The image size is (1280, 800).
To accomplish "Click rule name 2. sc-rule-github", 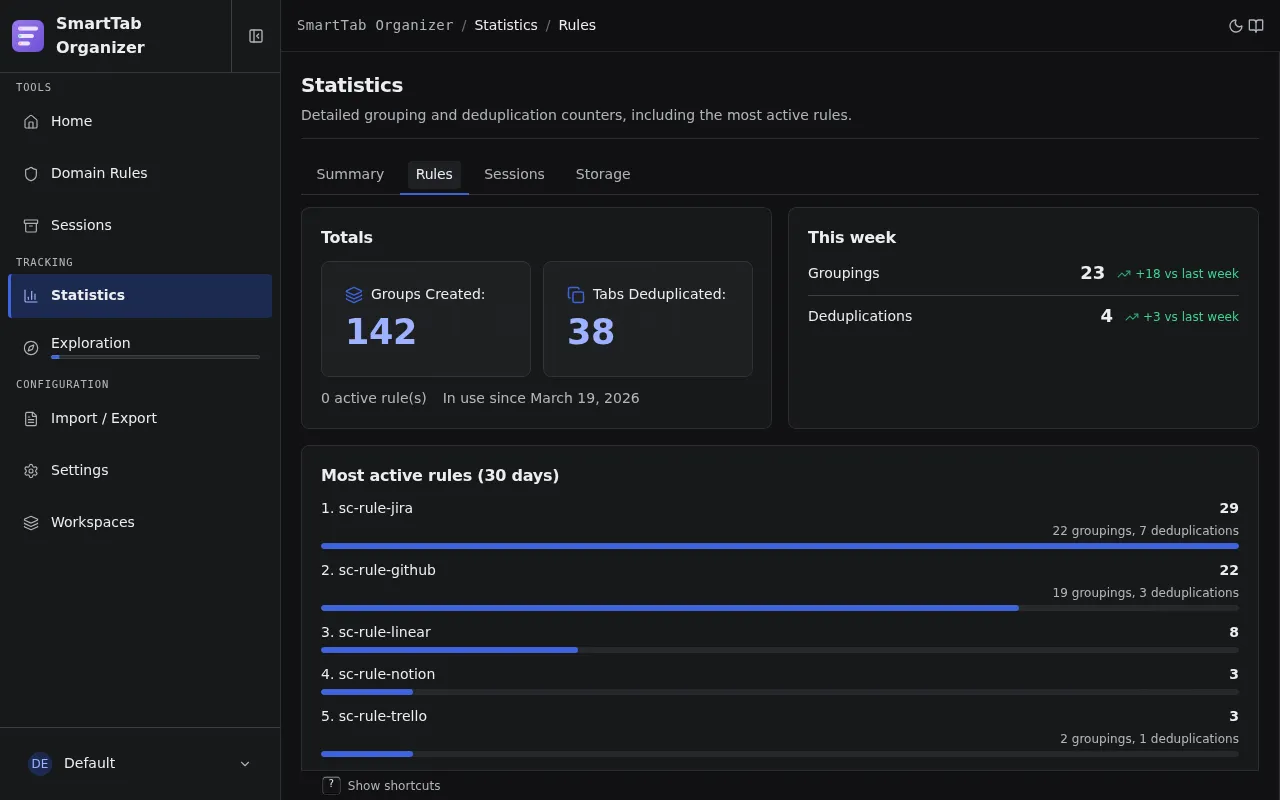I will tap(378, 570).
